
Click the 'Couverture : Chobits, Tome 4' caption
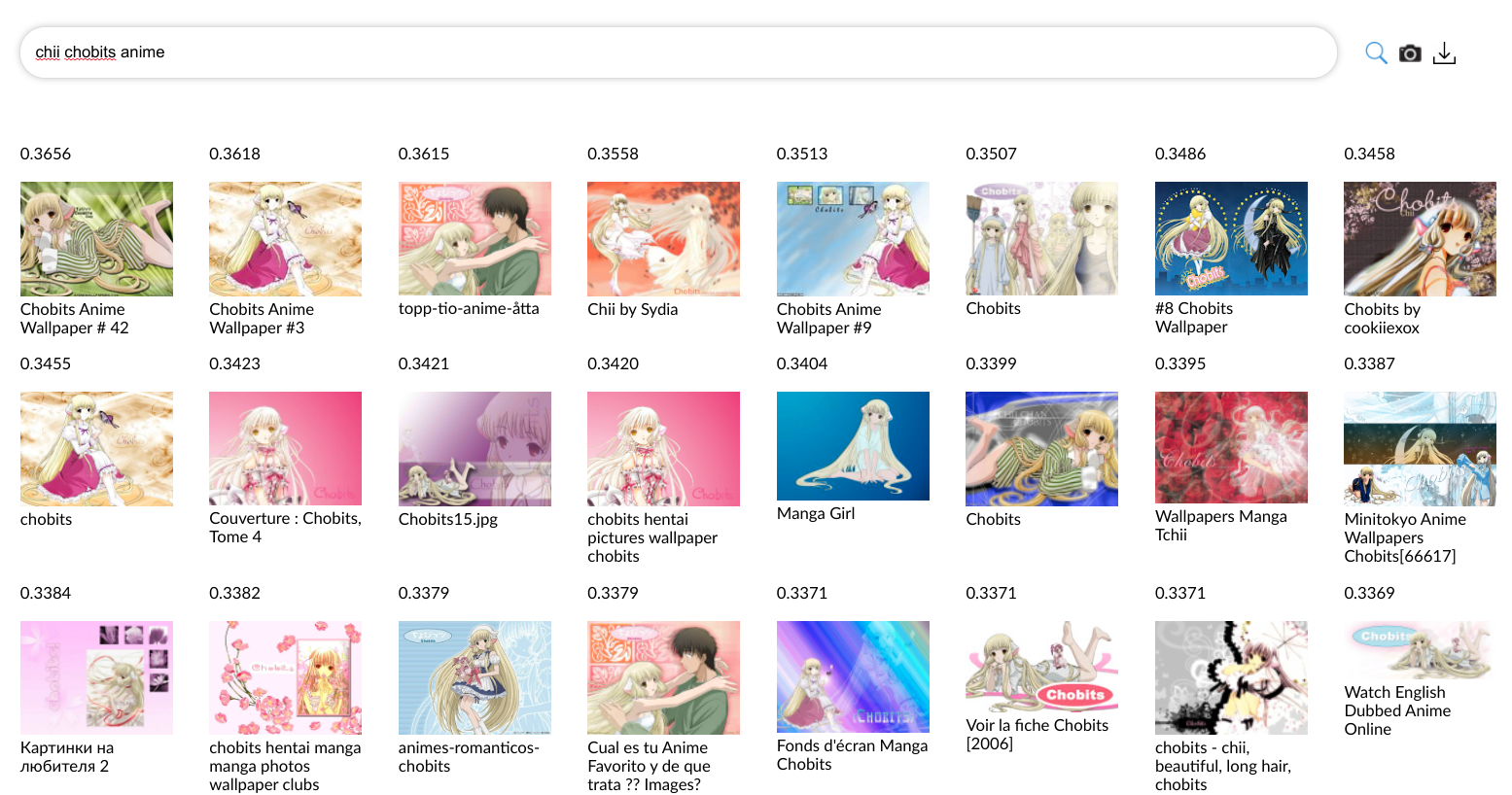coord(285,528)
